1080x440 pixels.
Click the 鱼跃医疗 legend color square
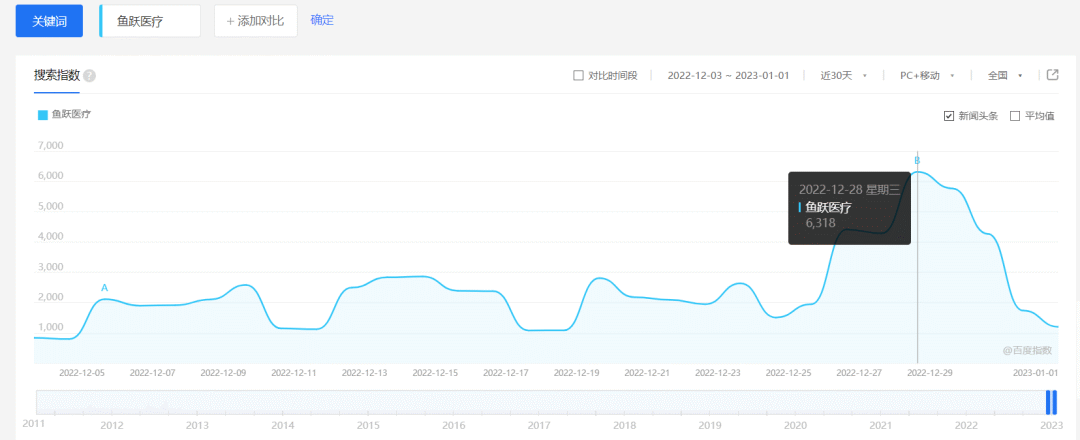pos(42,115)
